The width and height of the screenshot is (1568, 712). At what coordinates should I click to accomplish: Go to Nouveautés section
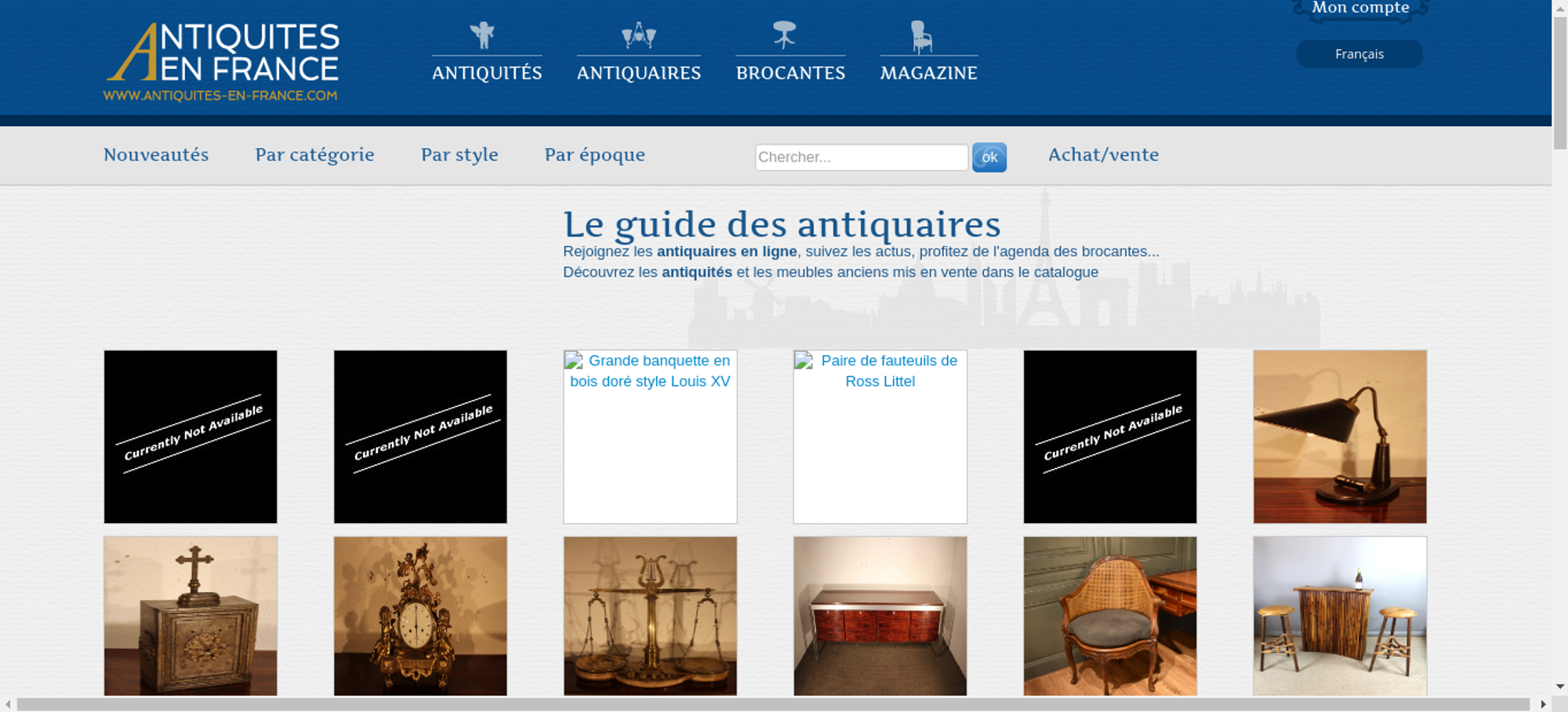[x=156, y=155]
